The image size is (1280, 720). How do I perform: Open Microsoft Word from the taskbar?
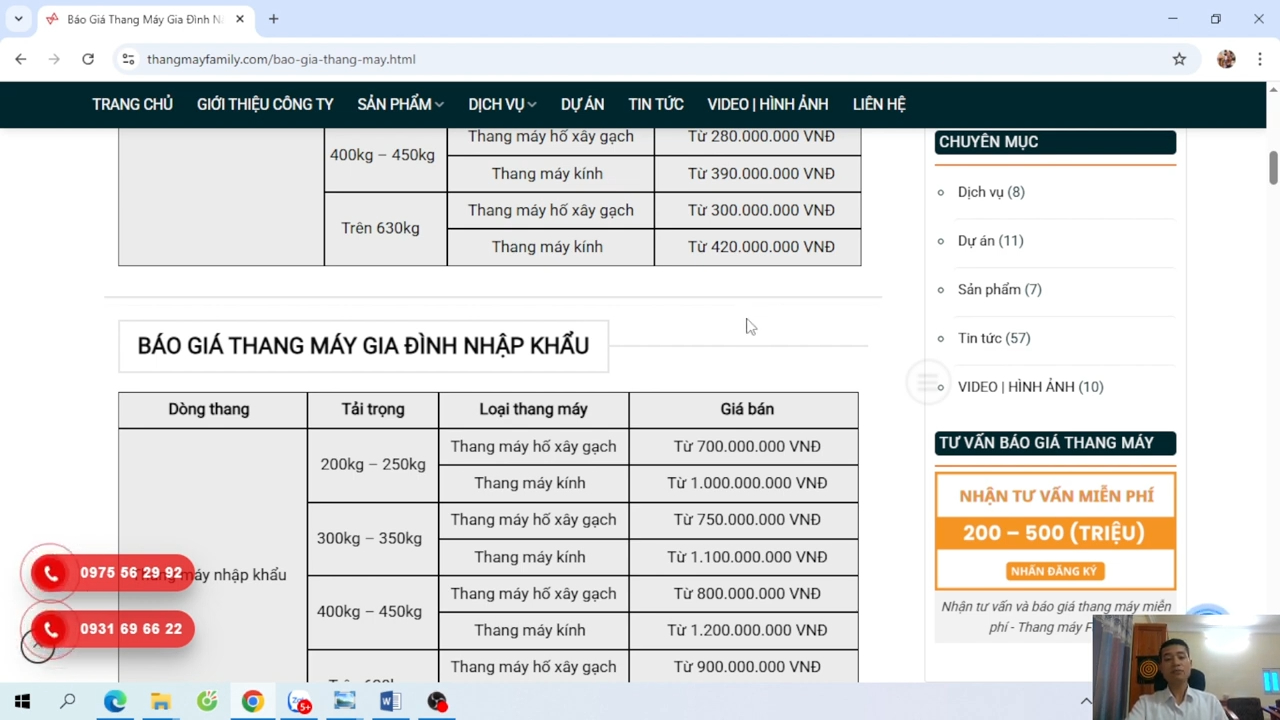(390, 702)
